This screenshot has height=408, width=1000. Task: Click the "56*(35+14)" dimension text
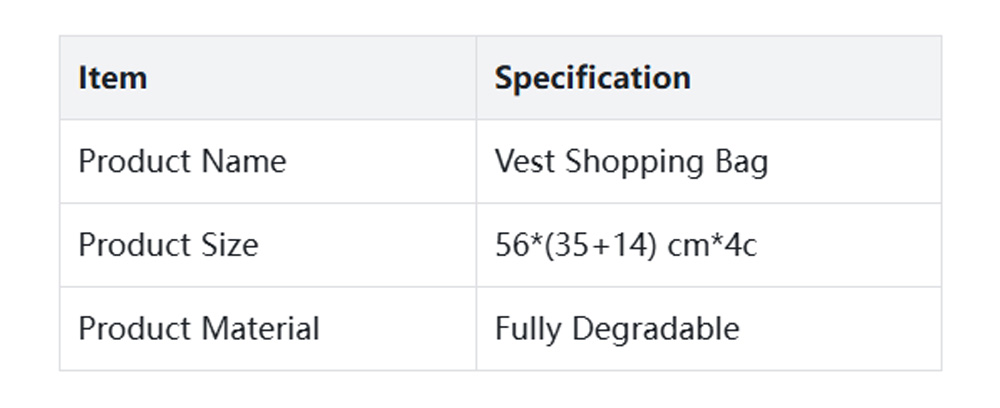click(x=575, y=245)
